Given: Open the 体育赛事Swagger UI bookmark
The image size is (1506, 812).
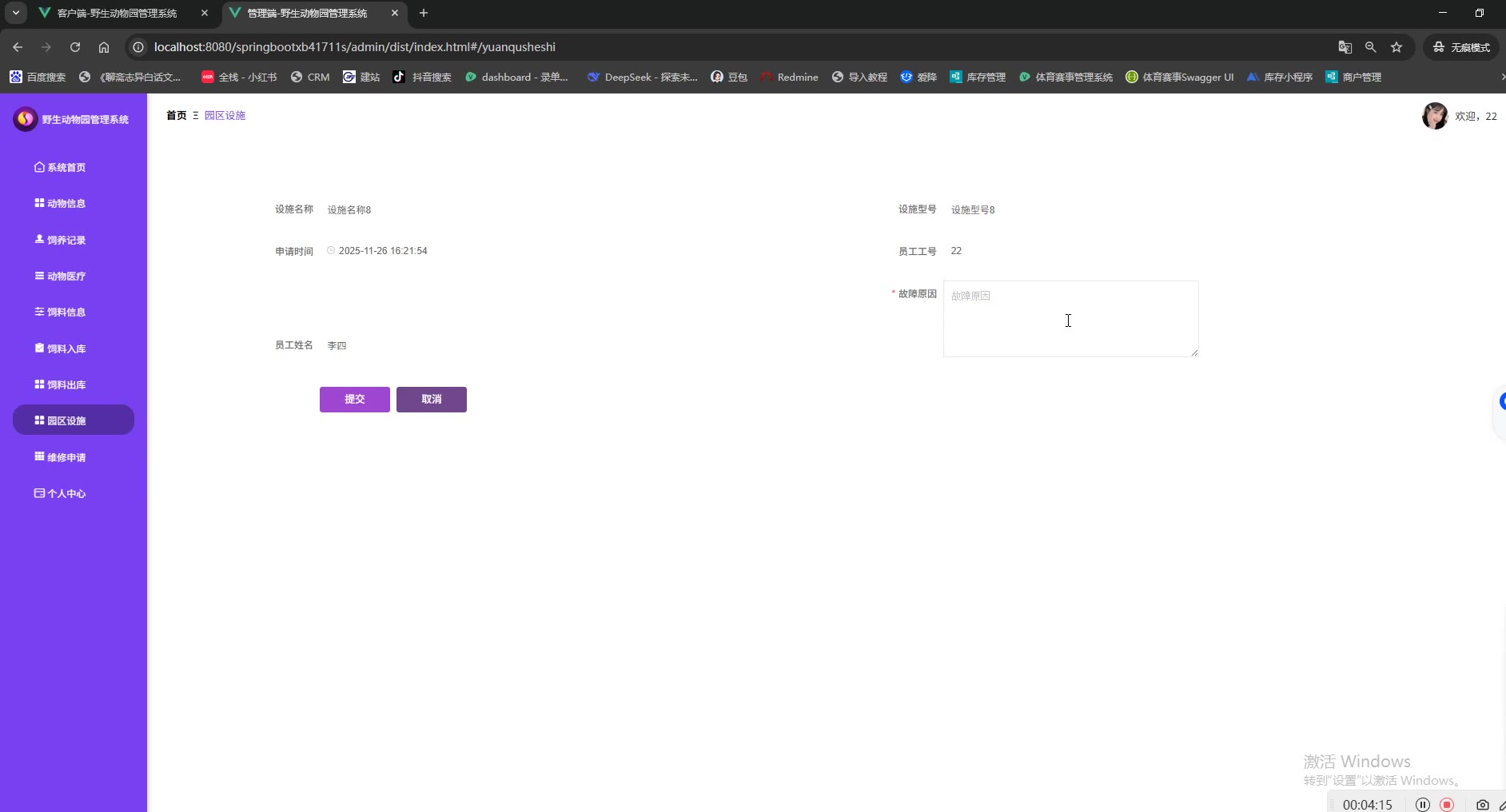Looking at the screenshot, I should pyautogui.click(x=1180, y=78).
